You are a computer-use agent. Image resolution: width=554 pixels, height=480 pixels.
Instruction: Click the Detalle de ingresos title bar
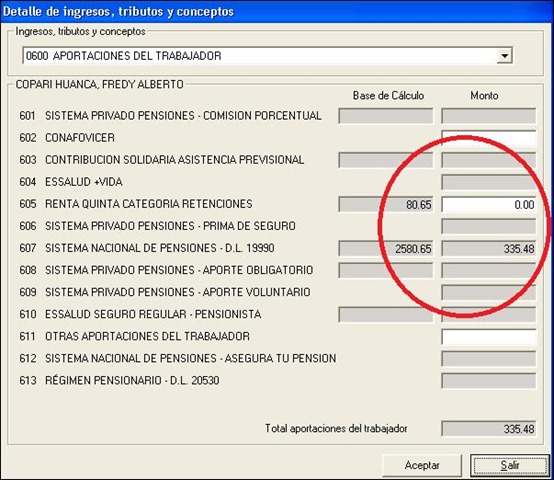[277, 12]
